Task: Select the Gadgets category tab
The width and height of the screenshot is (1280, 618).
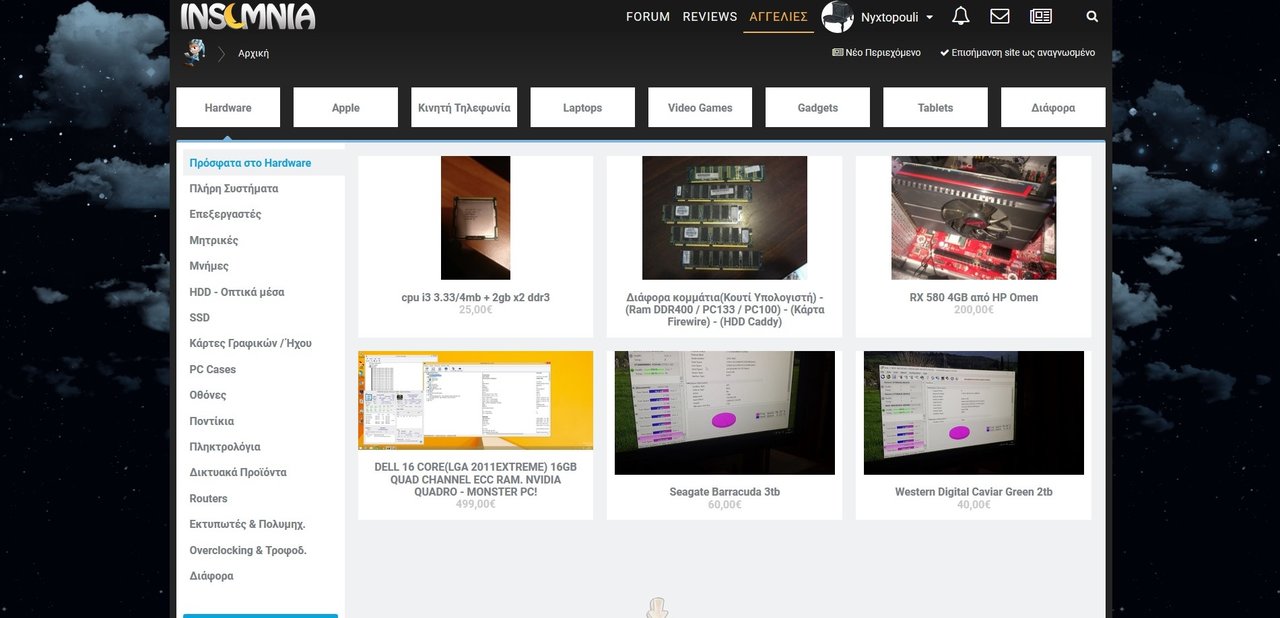Action: click(x=817, y=107)
